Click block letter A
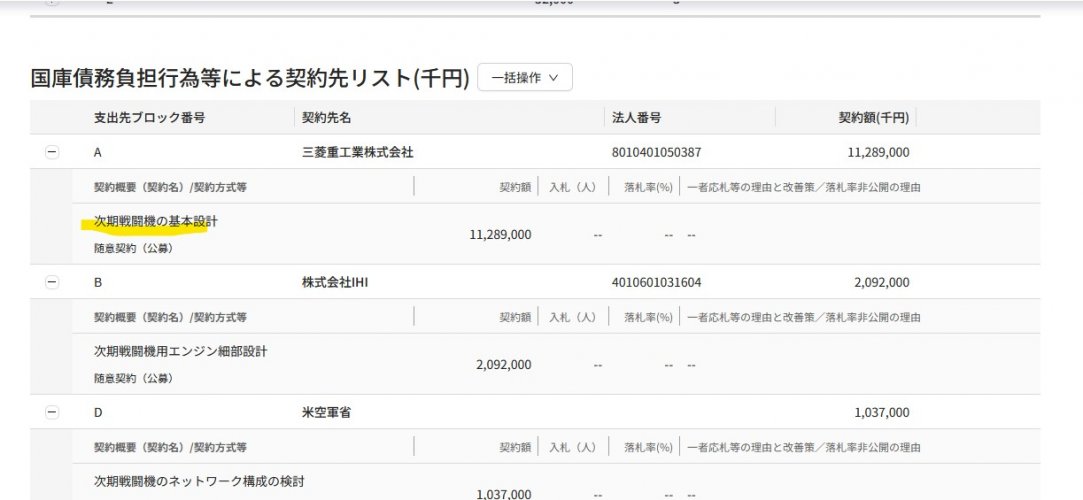Viewport: 1083px width, 500px height. click(x=97, y=153)
